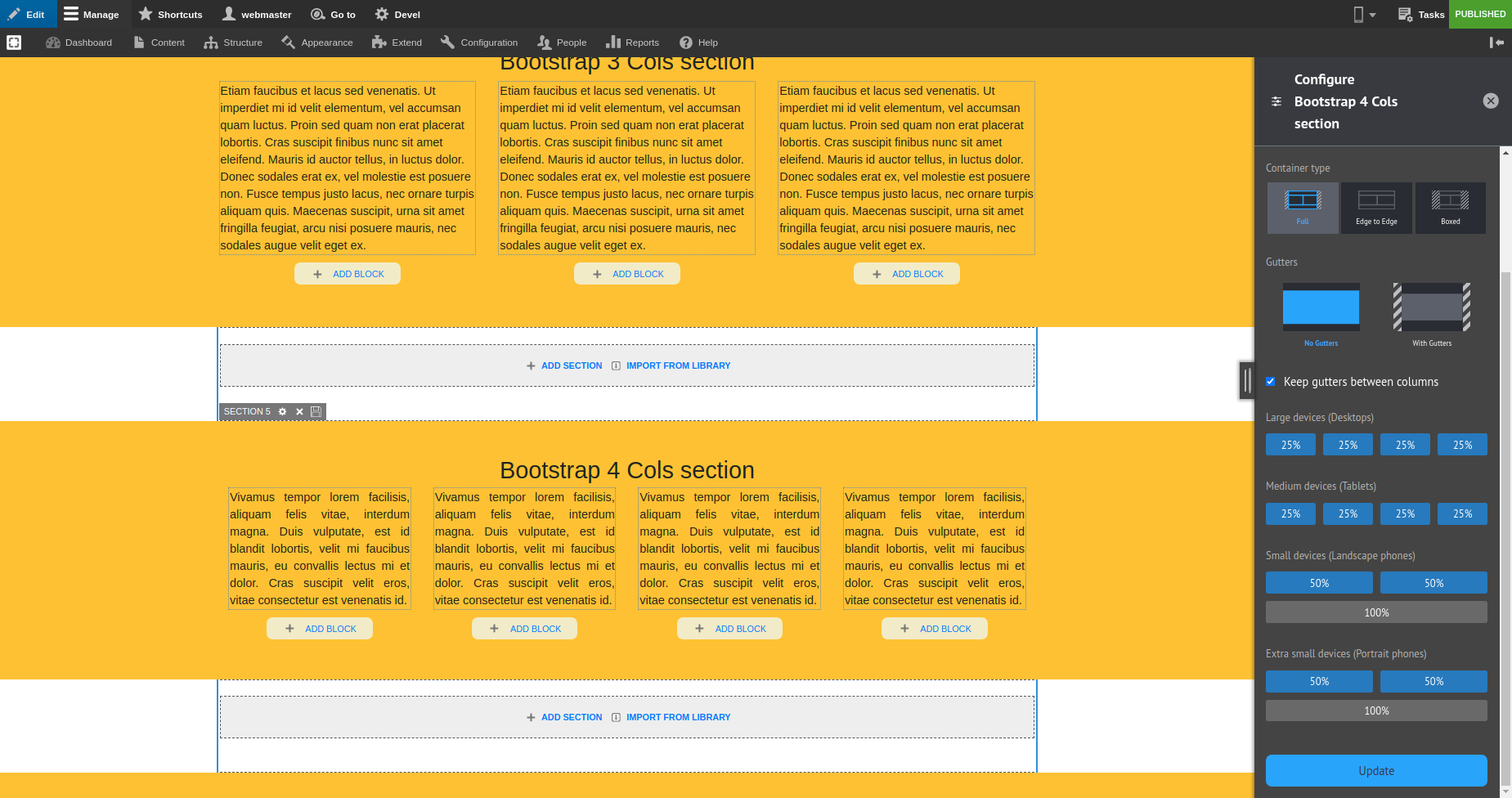1512x798 pixels.
Task: Click the Configuration wrench icon
Action: pos(446,42)
